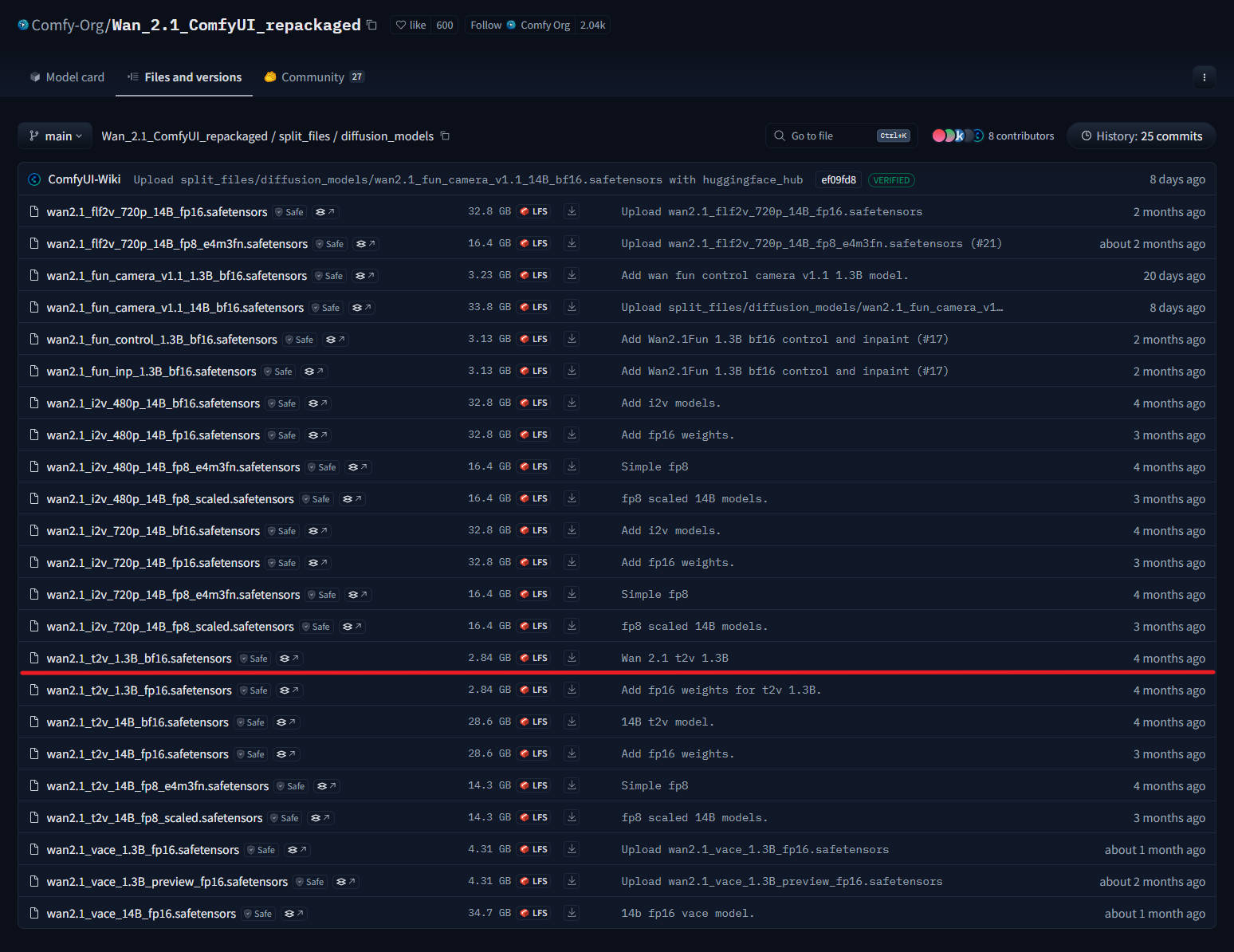Open History: 25 commits
Viewport: 1234px width, 952px height.
(x=1142, y=136)
